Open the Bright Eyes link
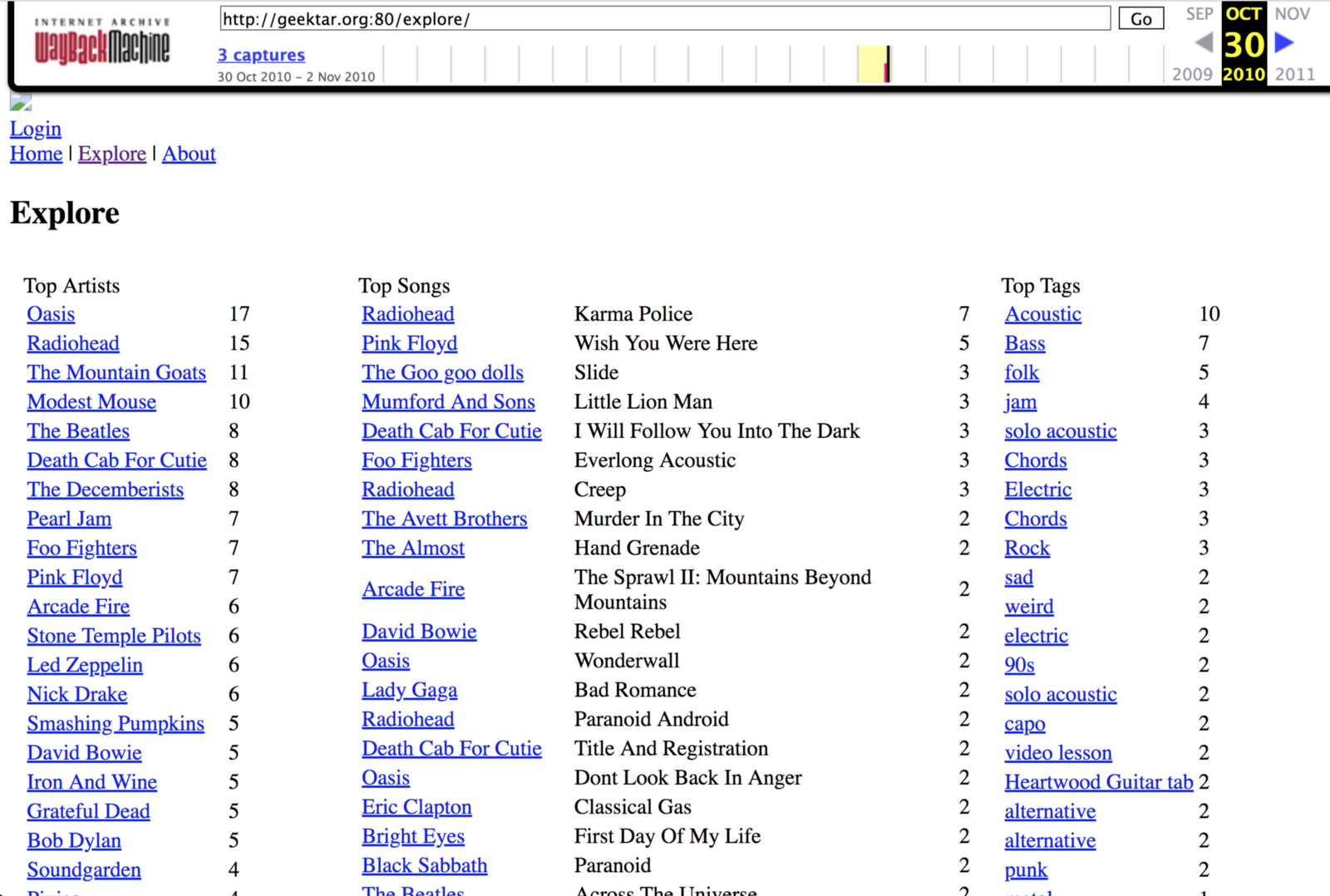The width and height of the screenshot is (1330, 896). point(413,836)
